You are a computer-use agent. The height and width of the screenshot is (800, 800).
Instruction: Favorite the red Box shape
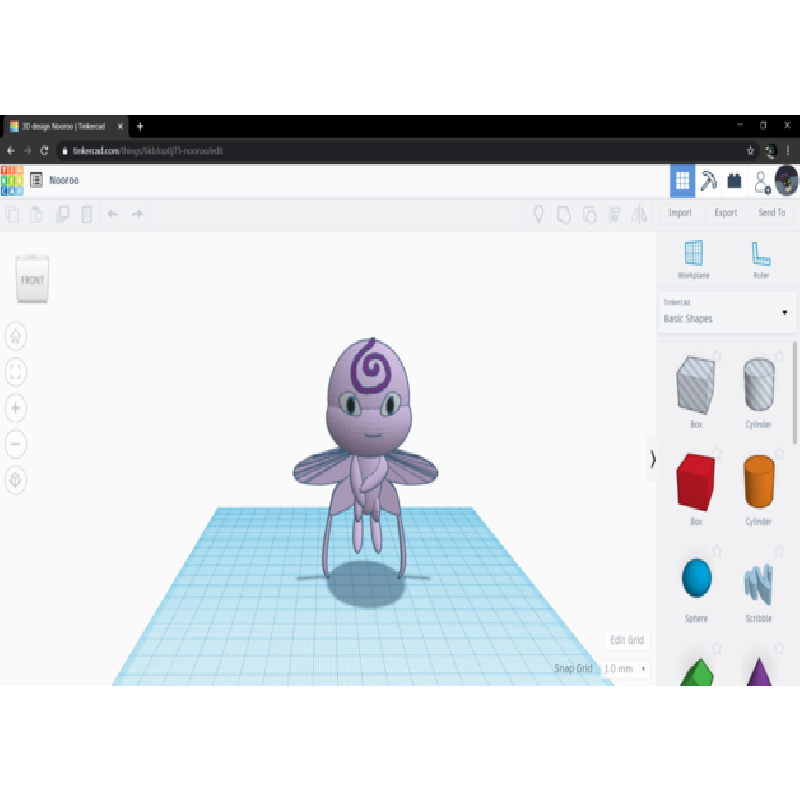tap(717, 453)
